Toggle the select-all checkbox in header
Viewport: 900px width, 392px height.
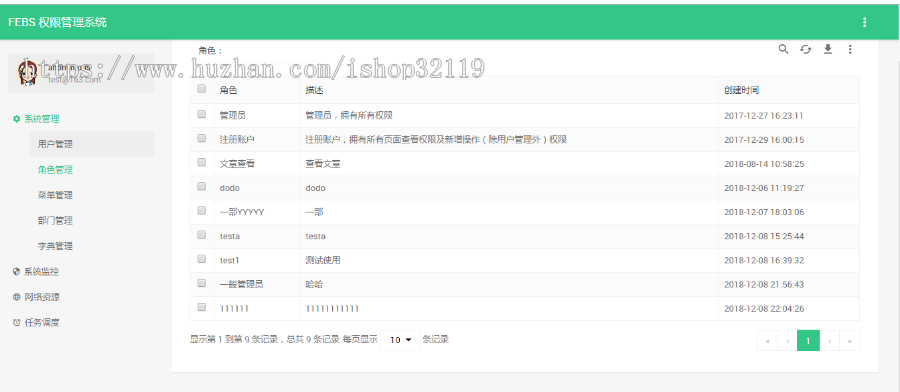pyautogui.click(x=201, y=89)
